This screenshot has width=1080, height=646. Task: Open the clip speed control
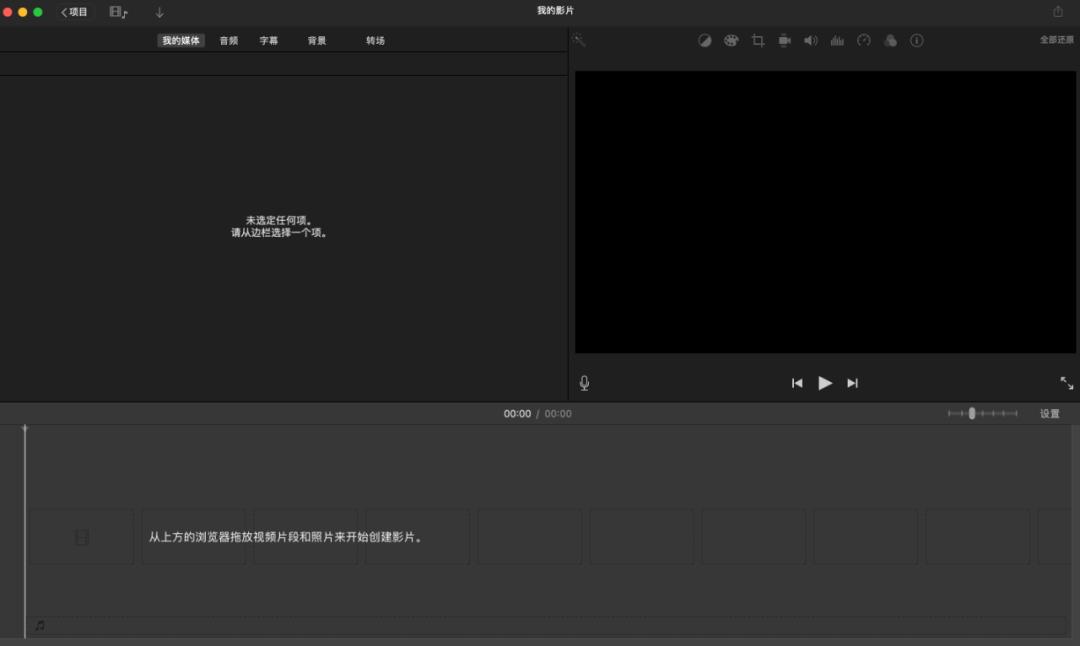point(863,40)
